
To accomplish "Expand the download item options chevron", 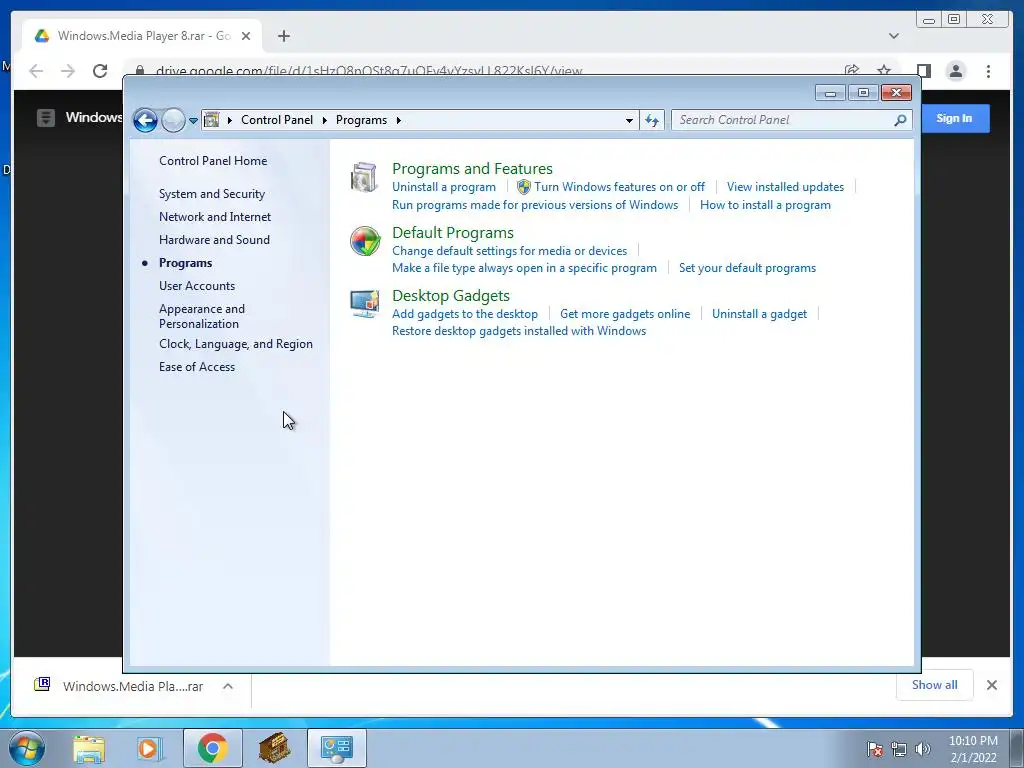I will click(228, 686).
